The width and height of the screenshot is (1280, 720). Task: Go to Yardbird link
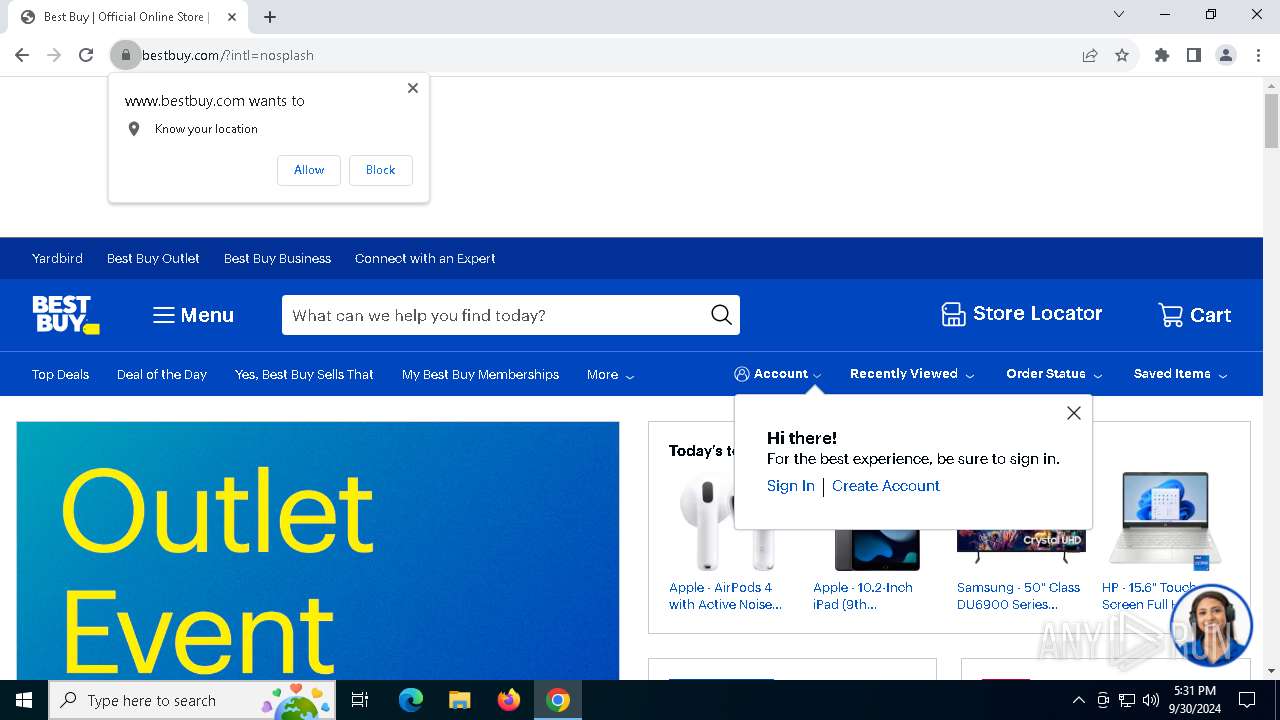click(57, 258)
